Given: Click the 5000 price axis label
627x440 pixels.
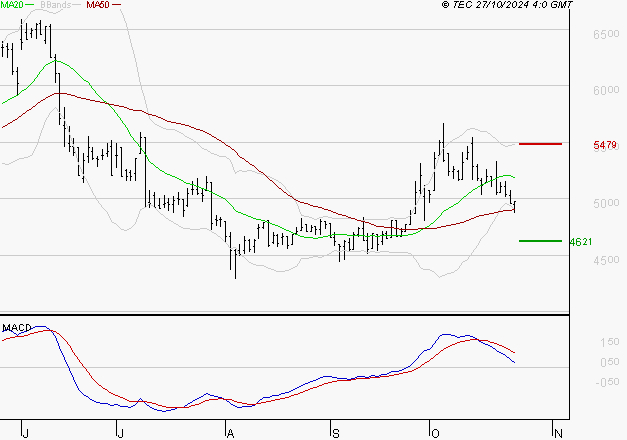Looking at the screenshot, I should pos(606,203).
